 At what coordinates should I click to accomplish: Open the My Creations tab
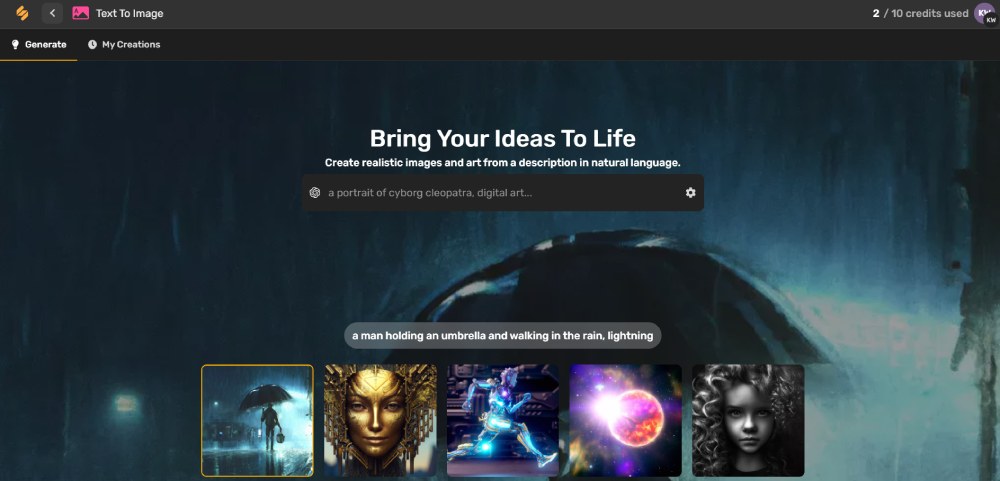coord(124,45)
